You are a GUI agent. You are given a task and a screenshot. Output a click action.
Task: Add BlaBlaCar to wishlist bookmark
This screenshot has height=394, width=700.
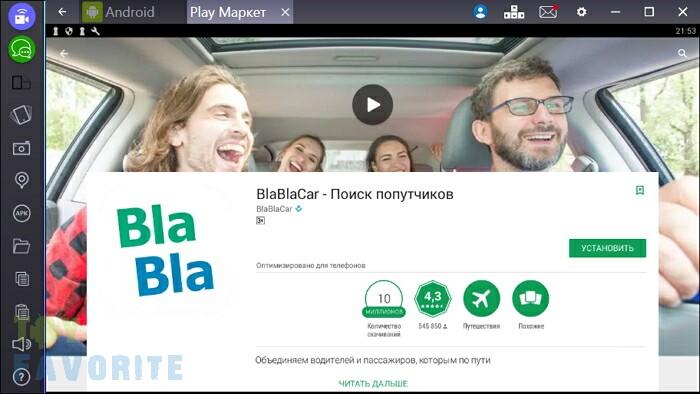pos(640,191)
